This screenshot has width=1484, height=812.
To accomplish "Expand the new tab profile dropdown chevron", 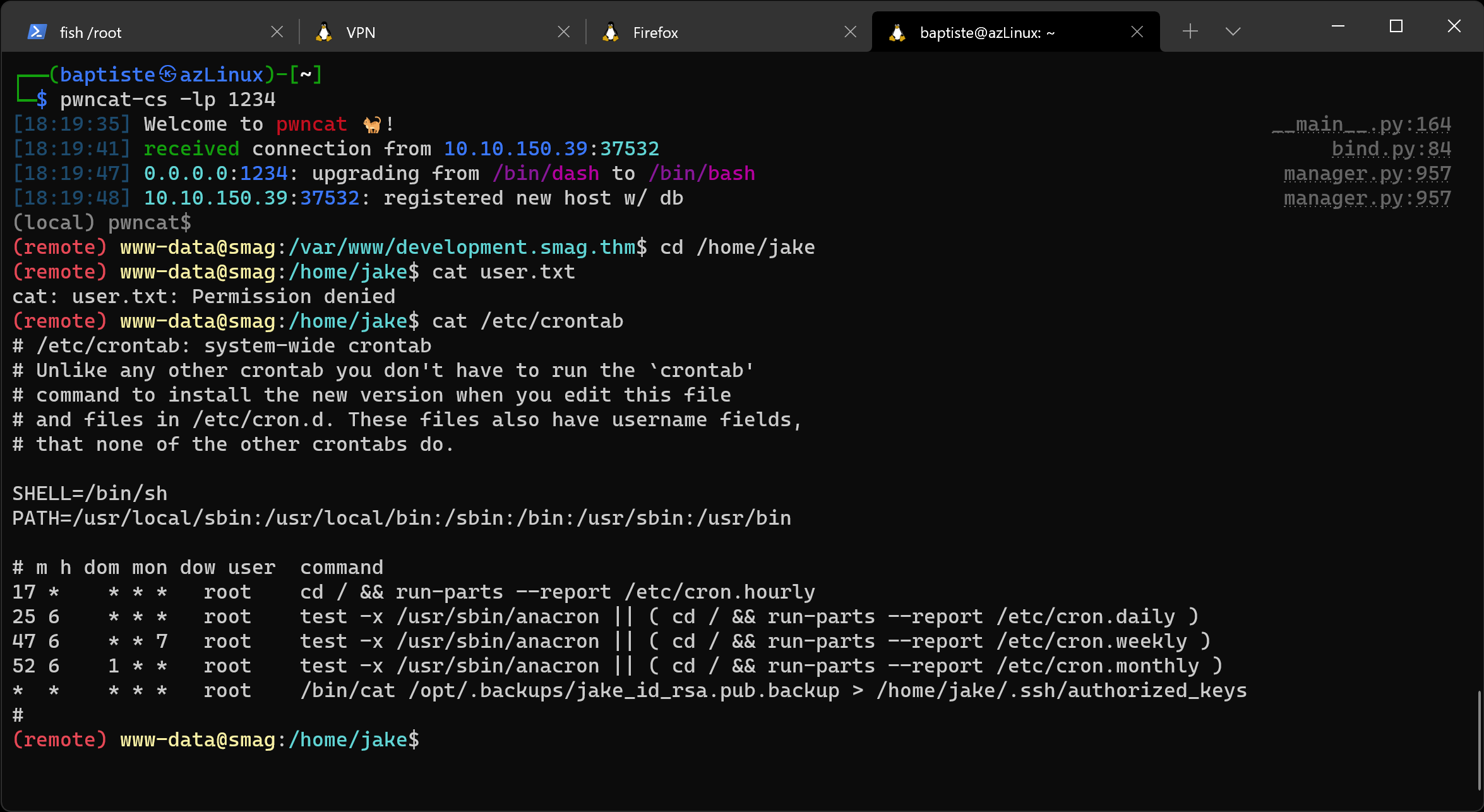I will point(1233,32).
